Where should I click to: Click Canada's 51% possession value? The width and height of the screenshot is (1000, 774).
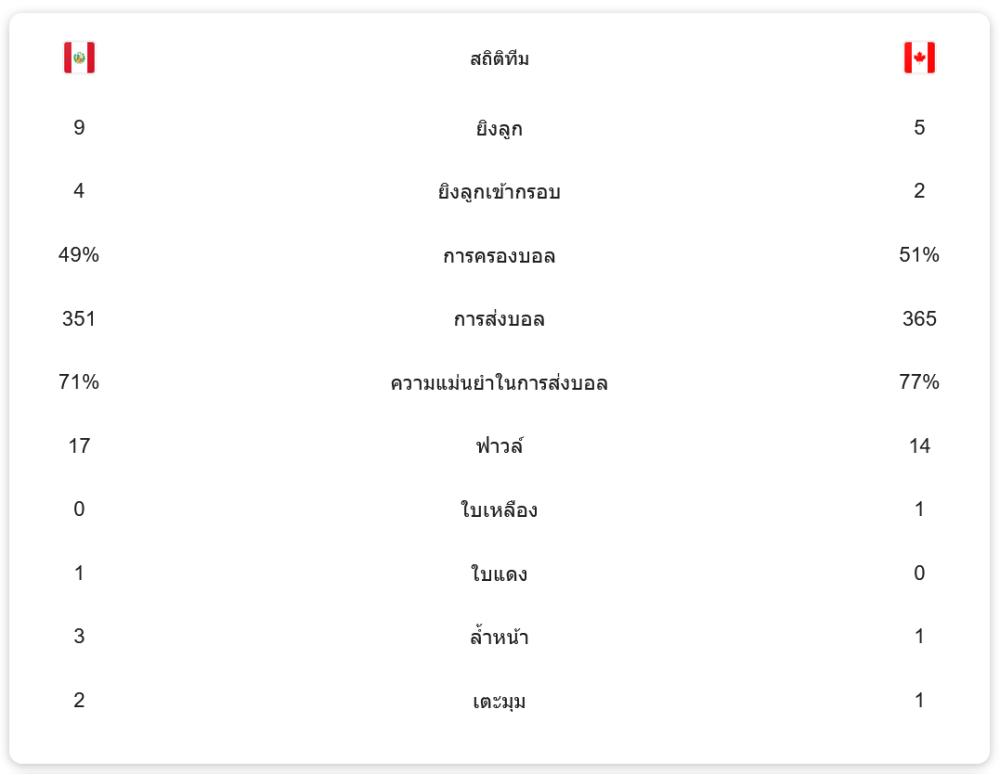point(919,255)
